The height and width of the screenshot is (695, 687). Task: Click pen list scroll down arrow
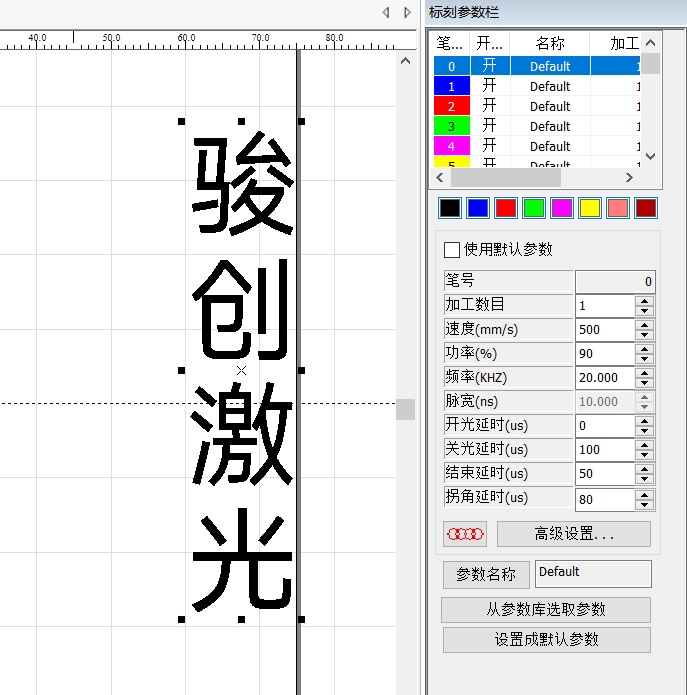coord(650,156)
